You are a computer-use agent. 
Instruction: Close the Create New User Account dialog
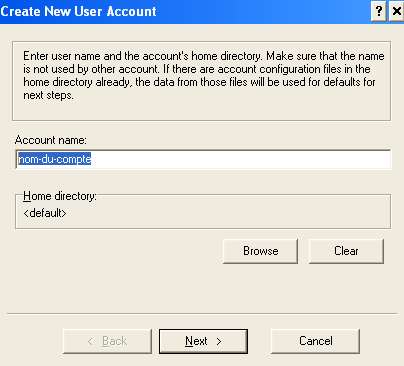(397, 11)
